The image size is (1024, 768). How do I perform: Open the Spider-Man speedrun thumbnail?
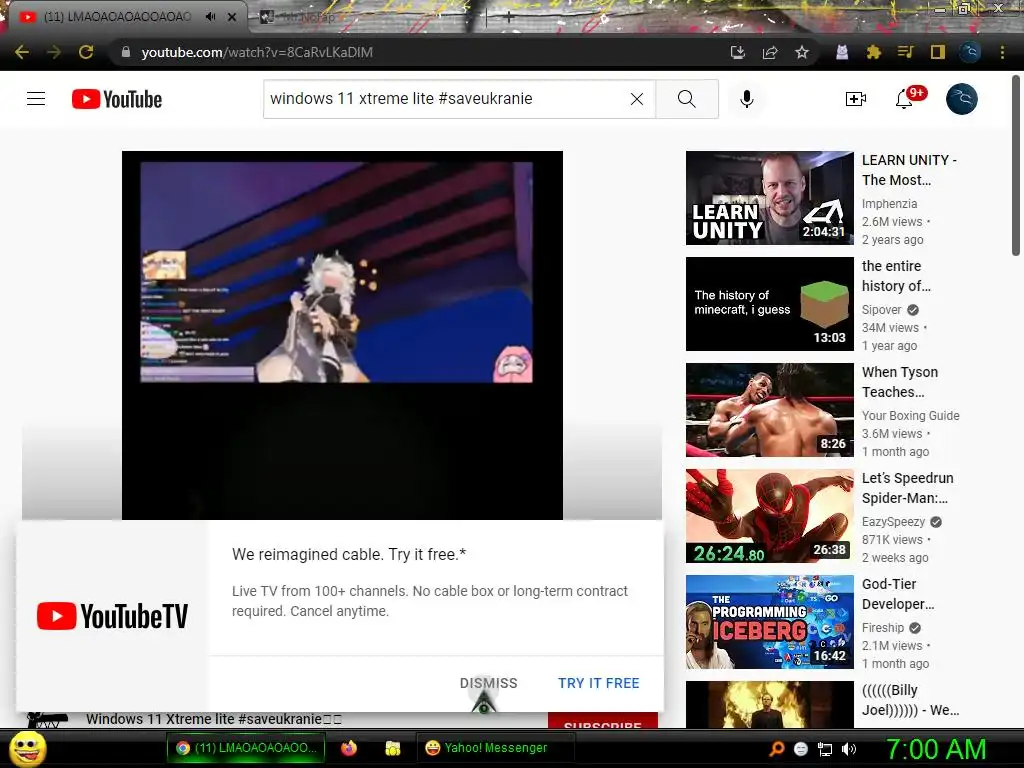click(x=770, y=516)
